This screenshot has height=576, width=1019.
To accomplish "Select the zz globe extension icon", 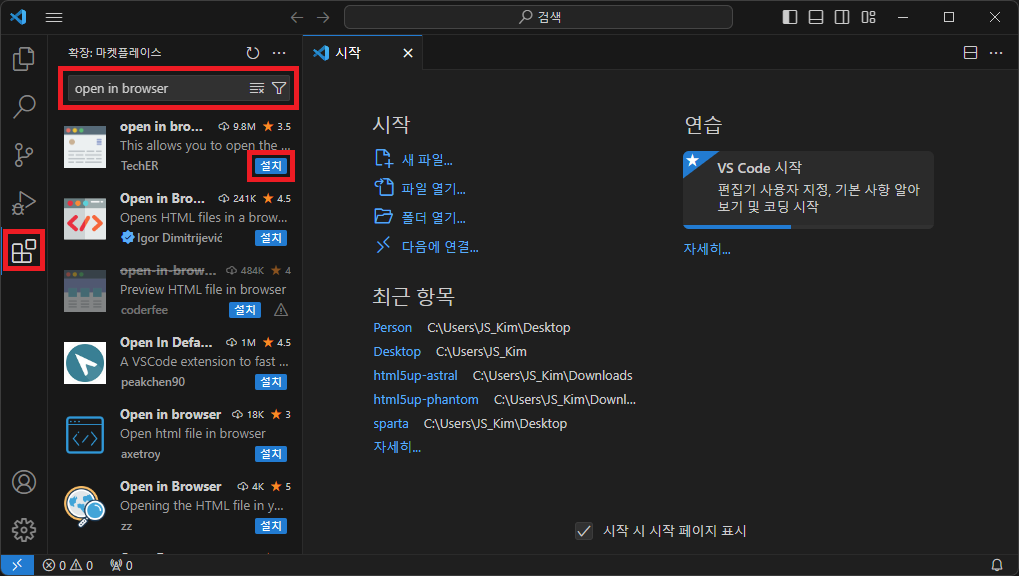I will (84, 506).
